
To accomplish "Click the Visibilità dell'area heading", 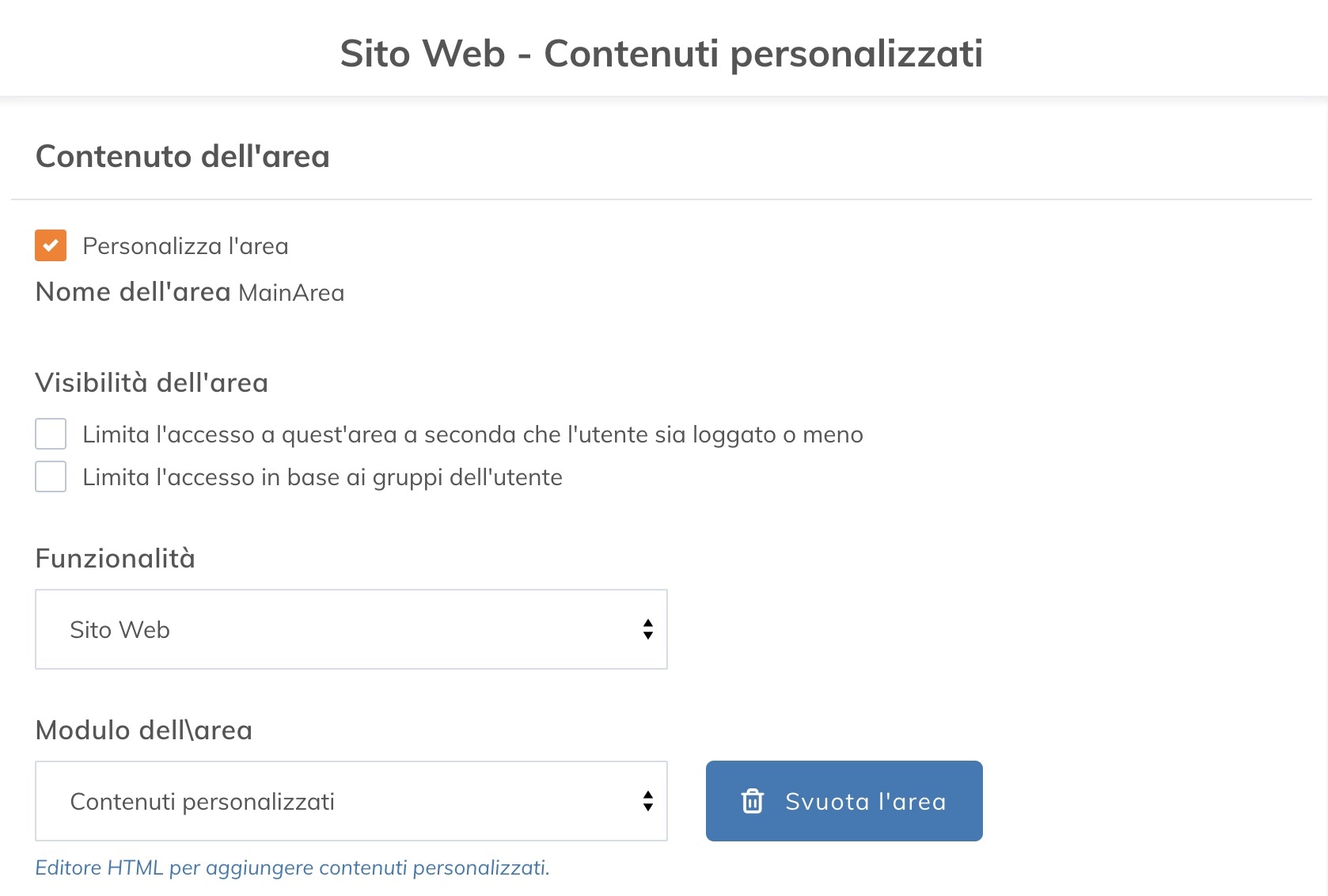I will 151,382.
